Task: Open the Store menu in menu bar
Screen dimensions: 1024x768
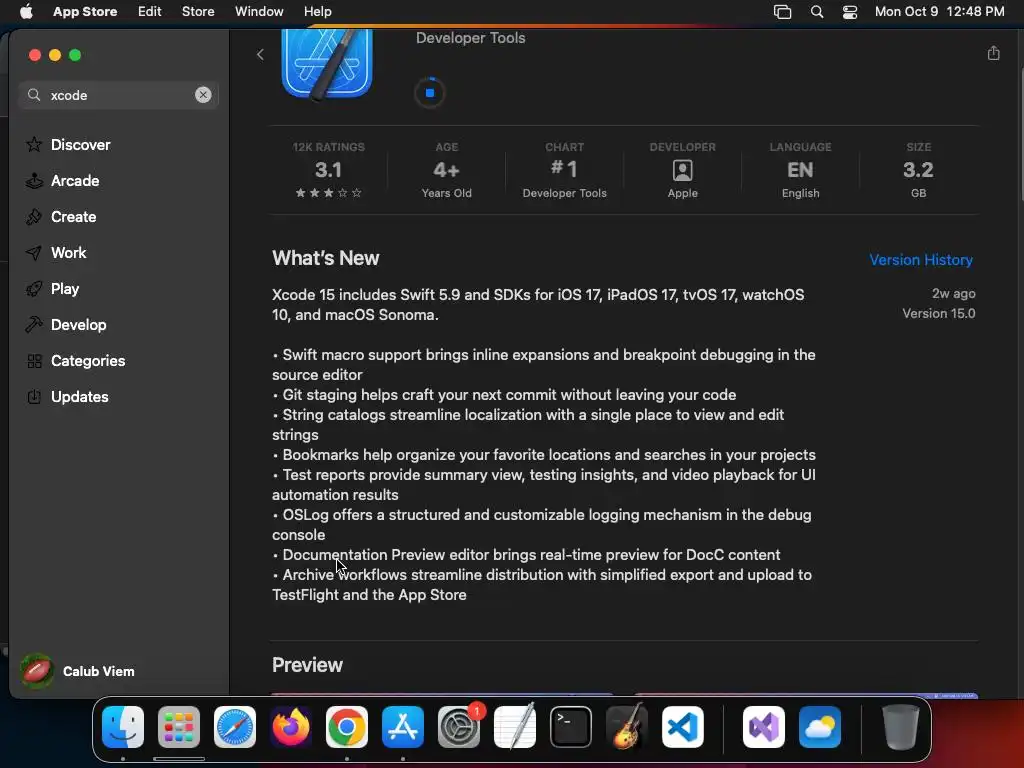Action: (x=198, y=11)
